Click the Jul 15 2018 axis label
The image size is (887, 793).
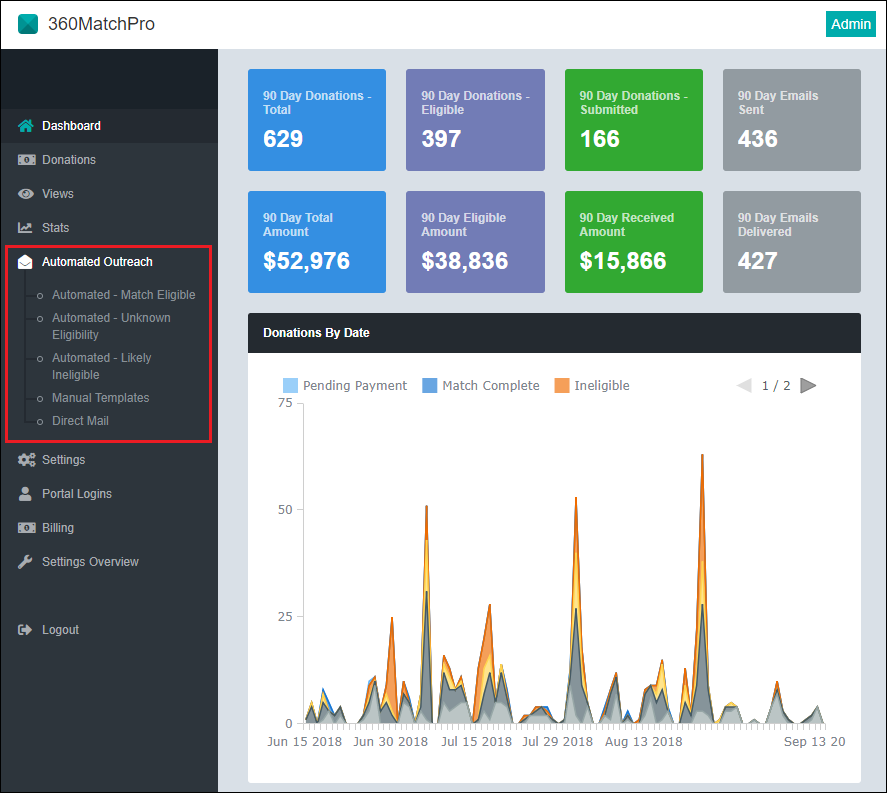476,742
